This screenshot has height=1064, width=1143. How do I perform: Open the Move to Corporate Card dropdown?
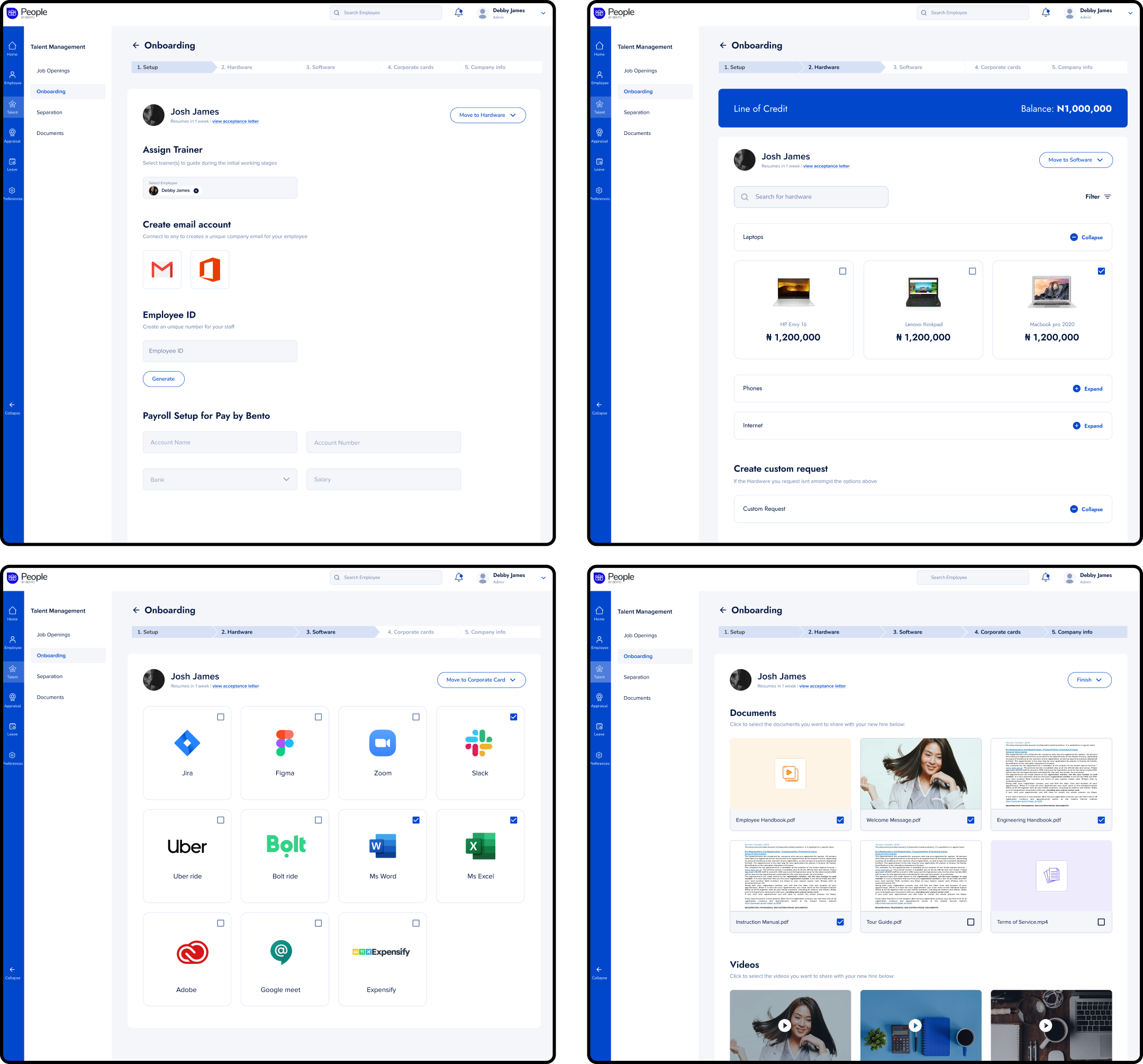click(481, 680)
